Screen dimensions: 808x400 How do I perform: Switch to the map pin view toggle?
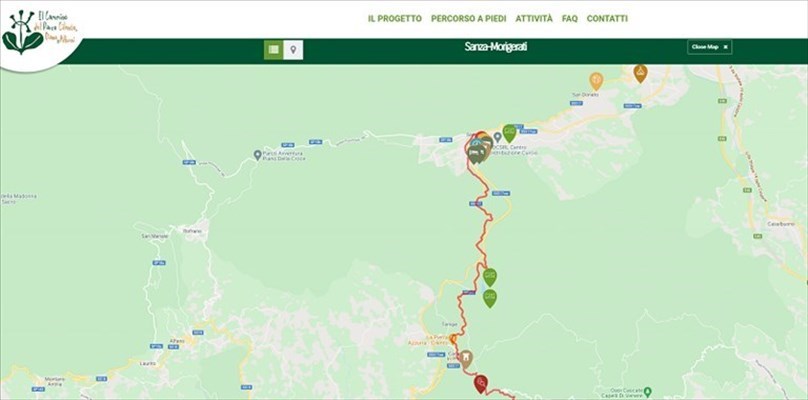[x=293, y=49]
